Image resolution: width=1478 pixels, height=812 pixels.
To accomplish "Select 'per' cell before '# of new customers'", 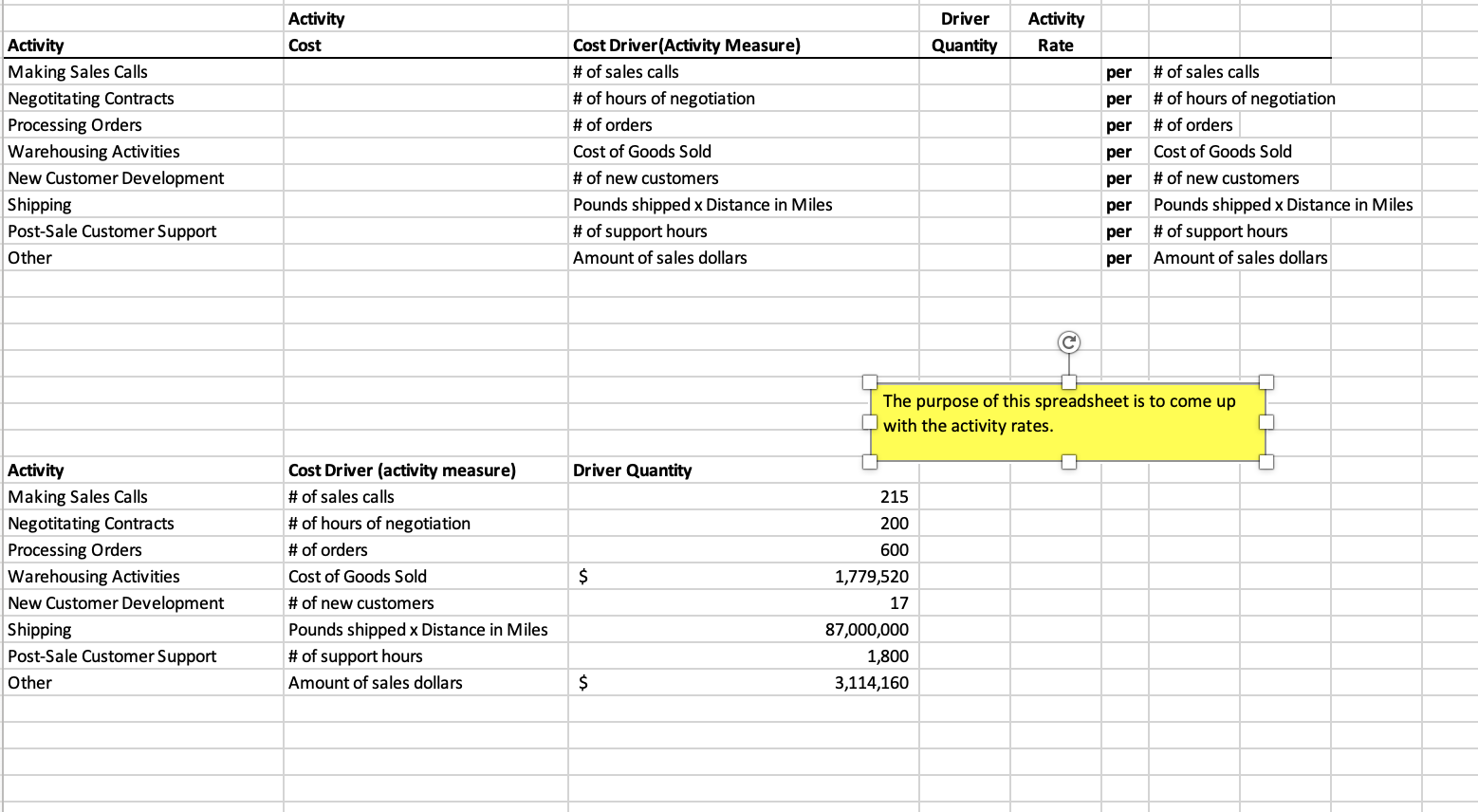I will click(x=1125, y=177).
